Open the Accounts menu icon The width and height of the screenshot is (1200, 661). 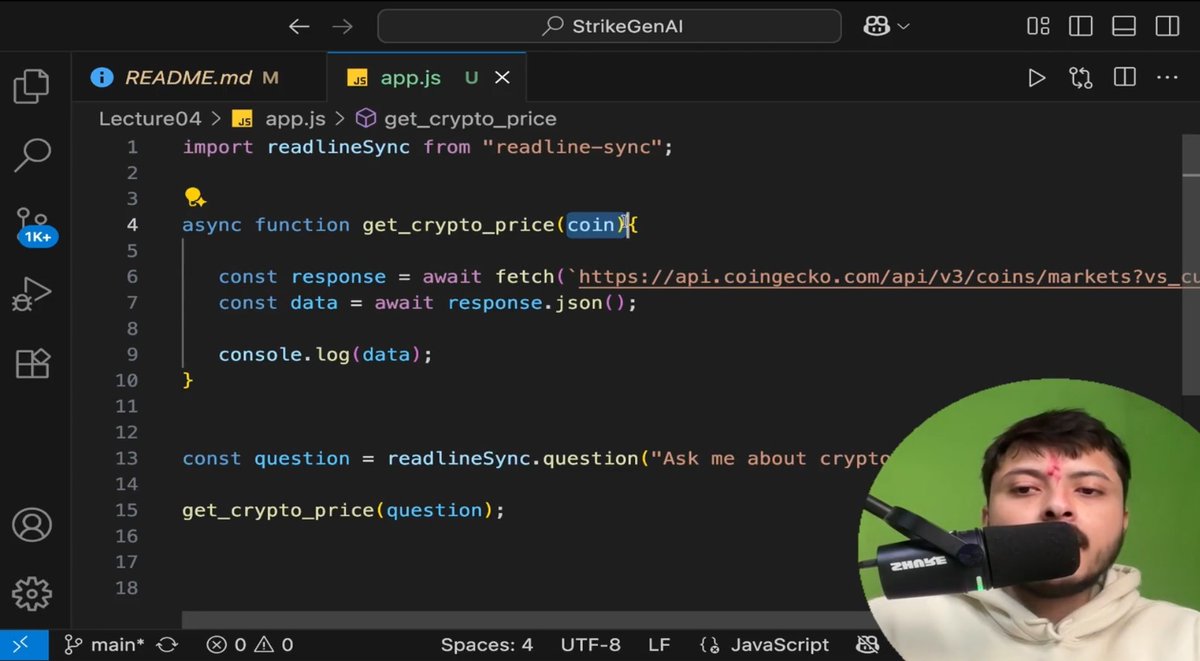(31, 526)
